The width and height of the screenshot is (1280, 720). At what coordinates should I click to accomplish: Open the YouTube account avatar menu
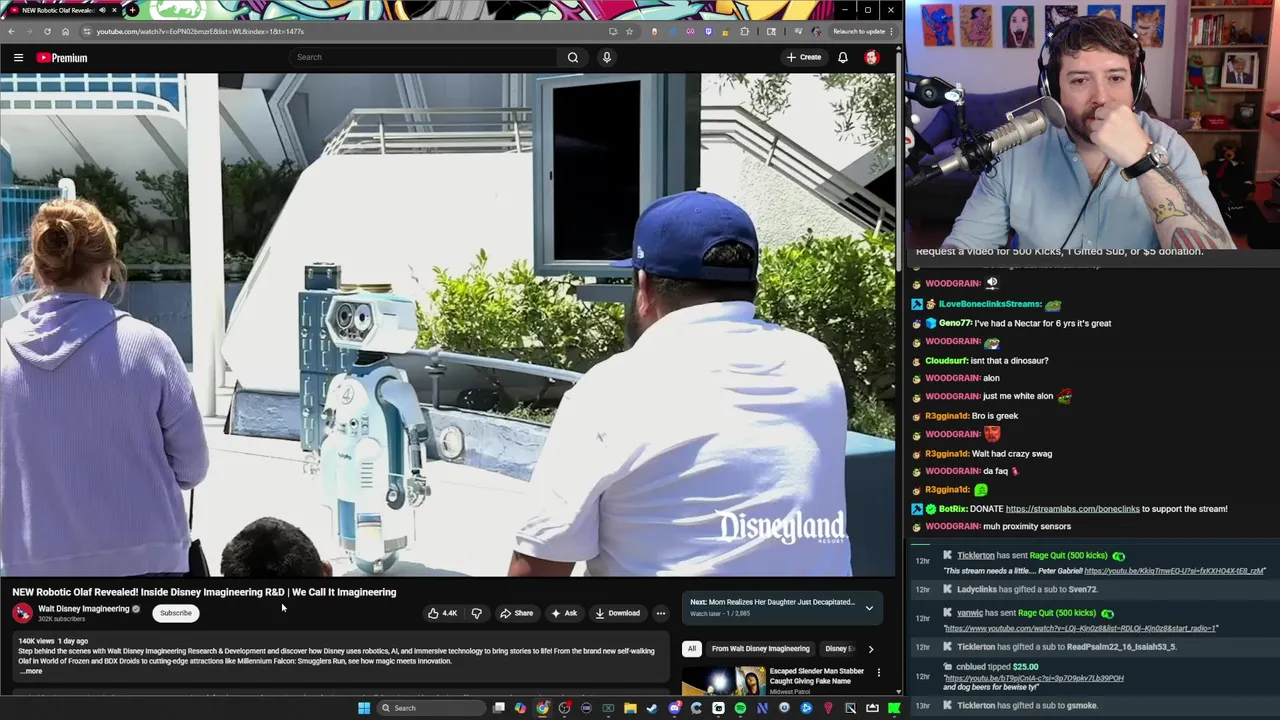point(872,57)
